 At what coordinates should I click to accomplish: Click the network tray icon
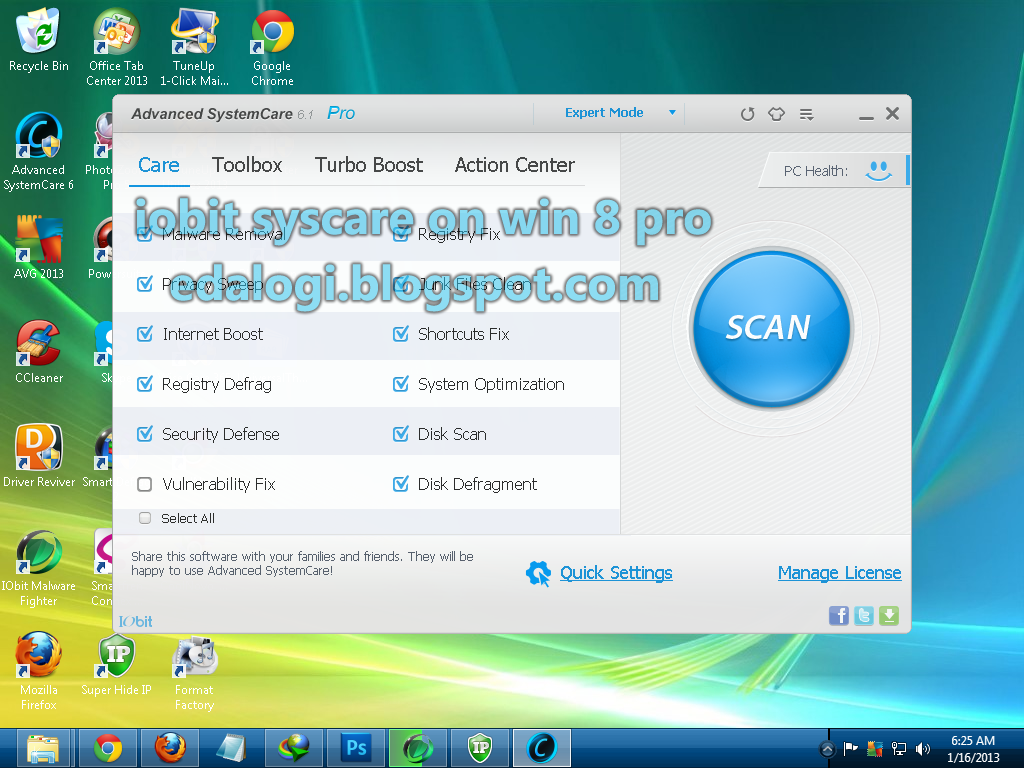coord(899,749)
